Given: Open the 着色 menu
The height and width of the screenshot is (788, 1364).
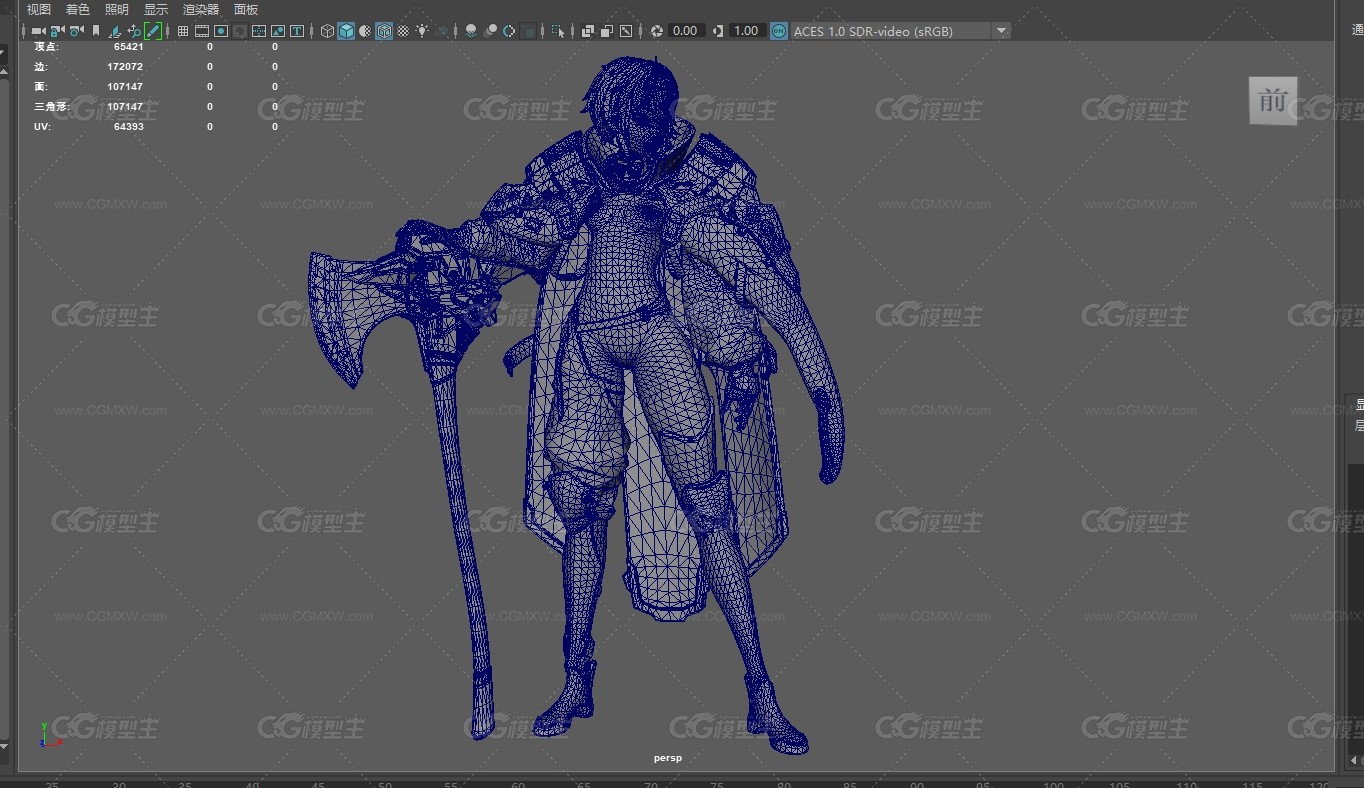Looking at the screenshot, I should point(78,9).
